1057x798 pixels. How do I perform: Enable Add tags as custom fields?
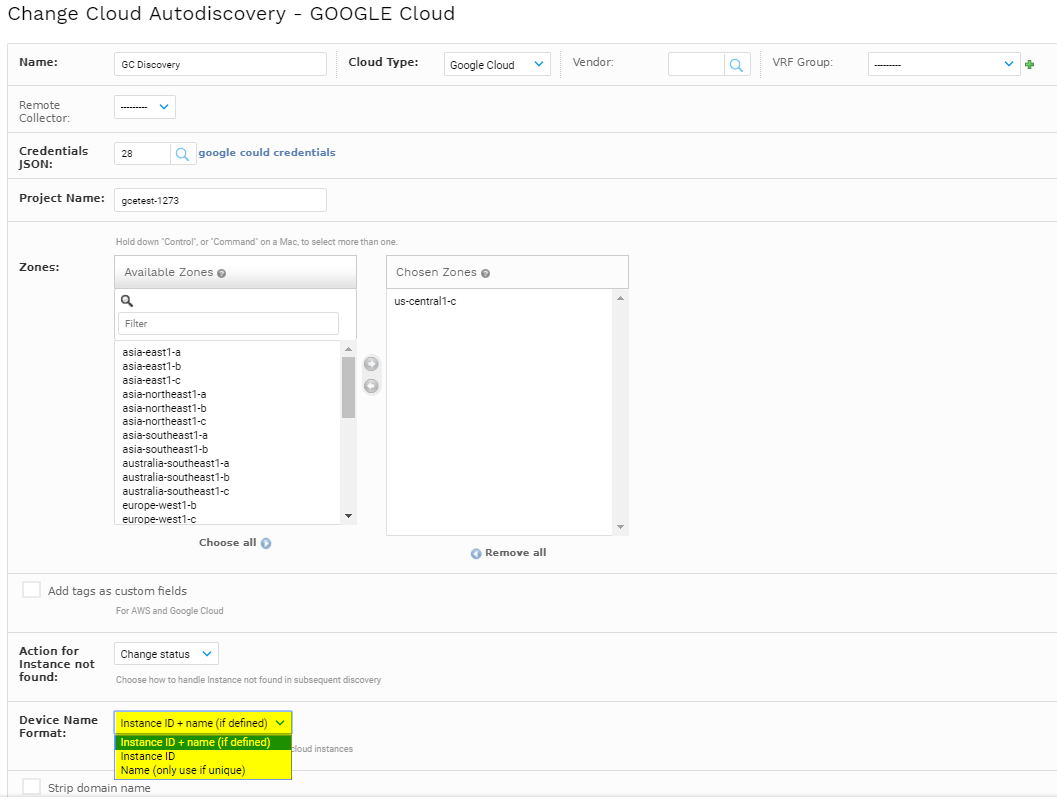pos(31,589)
